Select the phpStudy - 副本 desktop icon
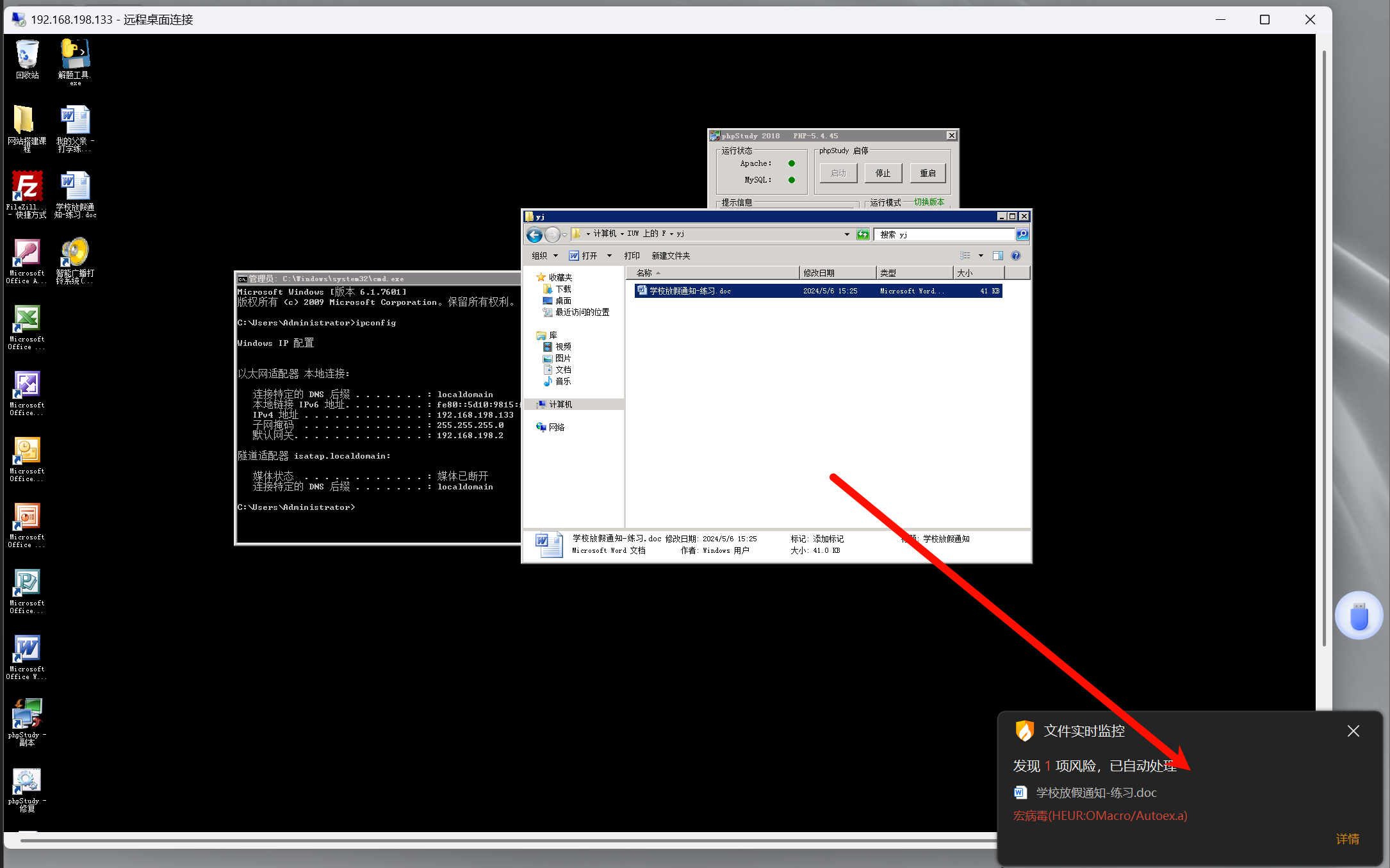This screenshot has height=868, width=1390. tap(26, 722)
